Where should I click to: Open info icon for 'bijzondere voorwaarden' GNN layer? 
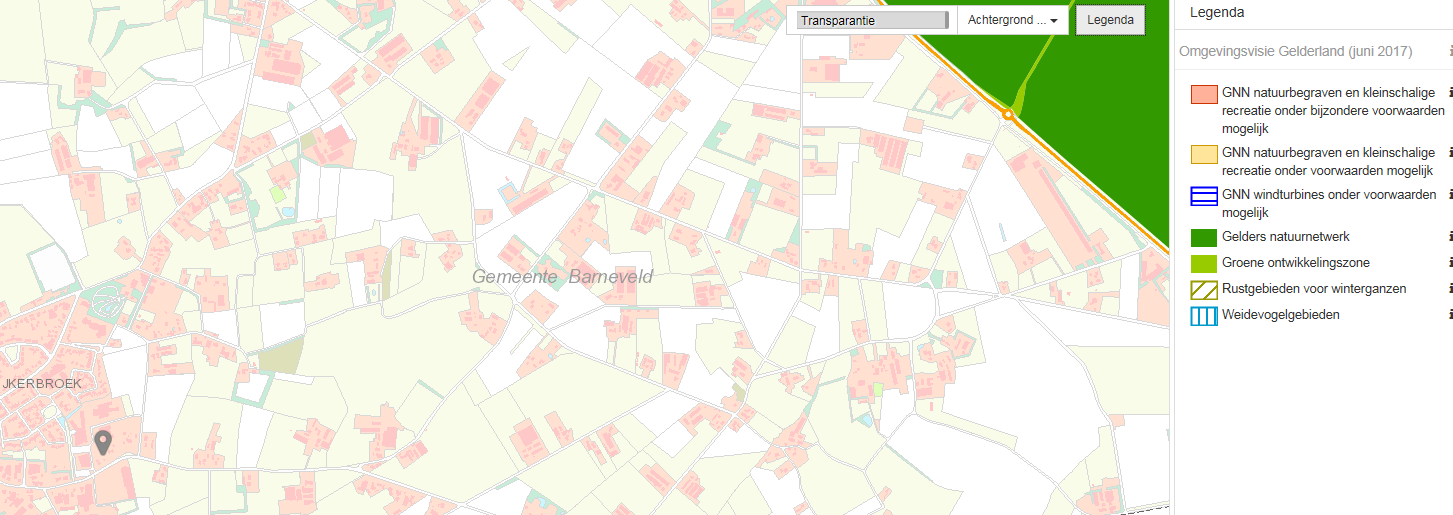1450,92
